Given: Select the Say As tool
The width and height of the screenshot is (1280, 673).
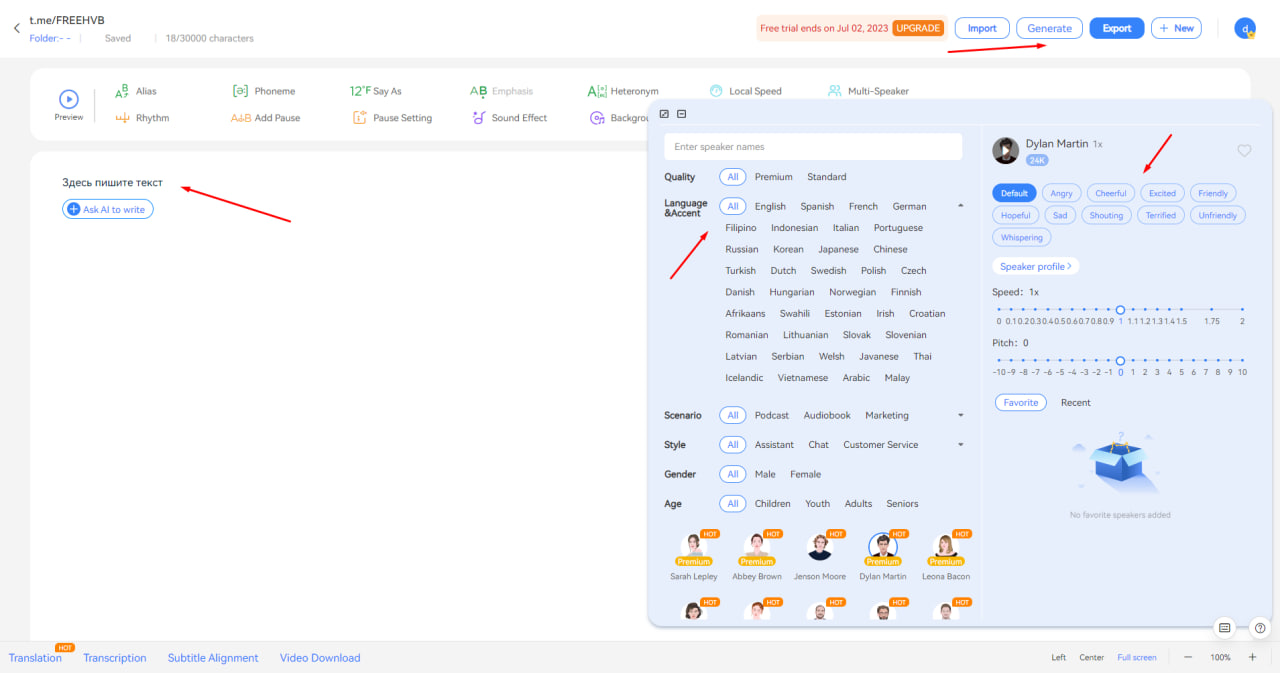Looking at the screenshot, I should (376, 91).
